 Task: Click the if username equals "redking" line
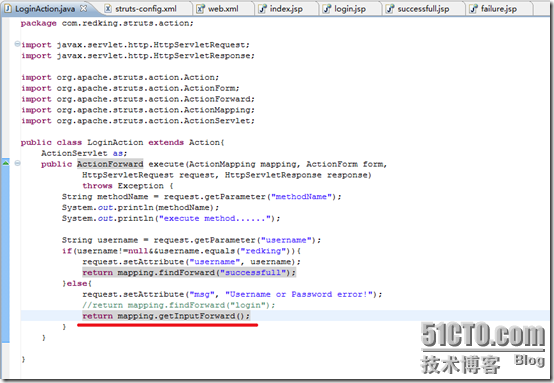click(x=182, y=251)
